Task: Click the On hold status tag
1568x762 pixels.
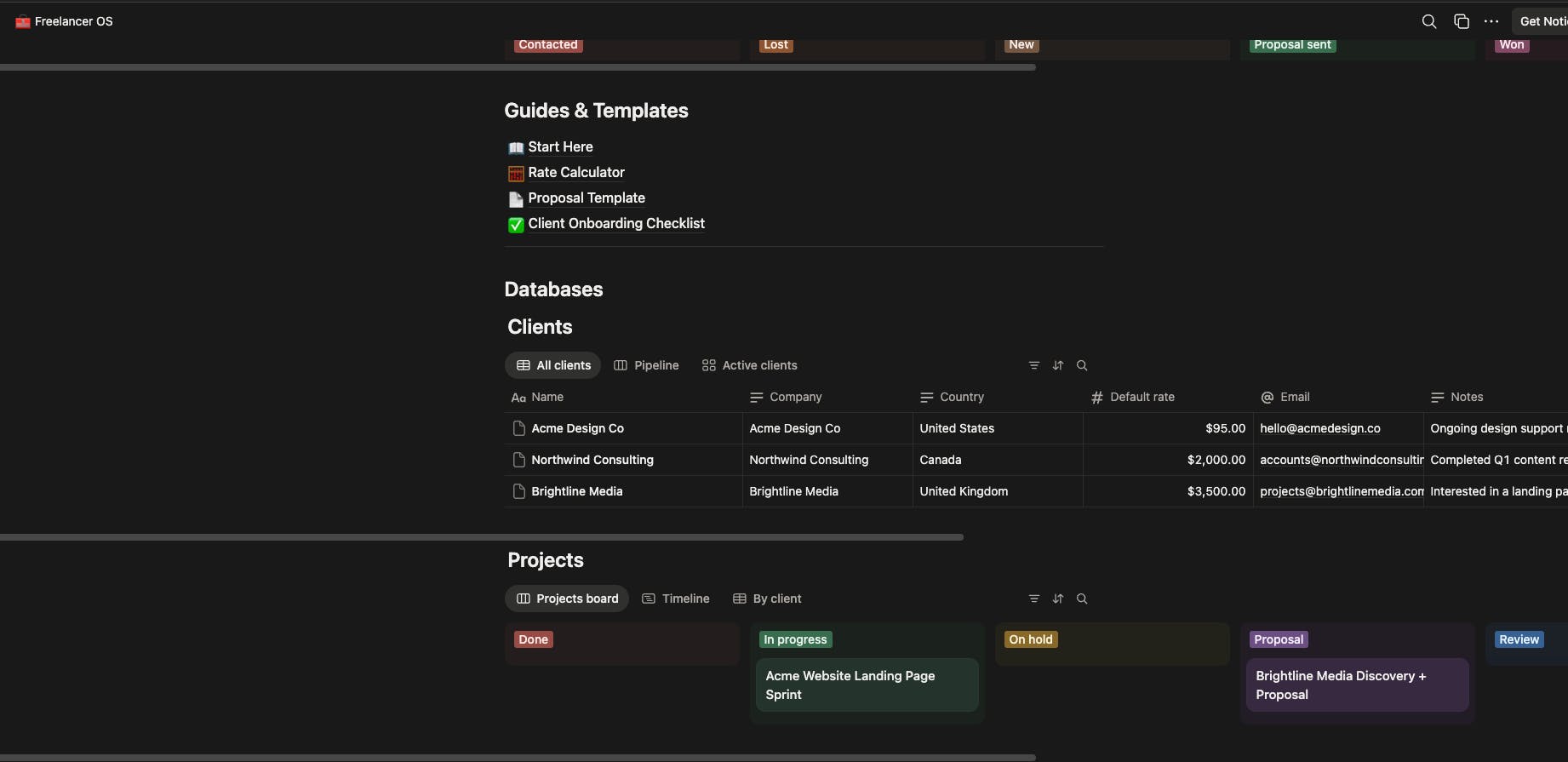Action: tap(1031, 639)
